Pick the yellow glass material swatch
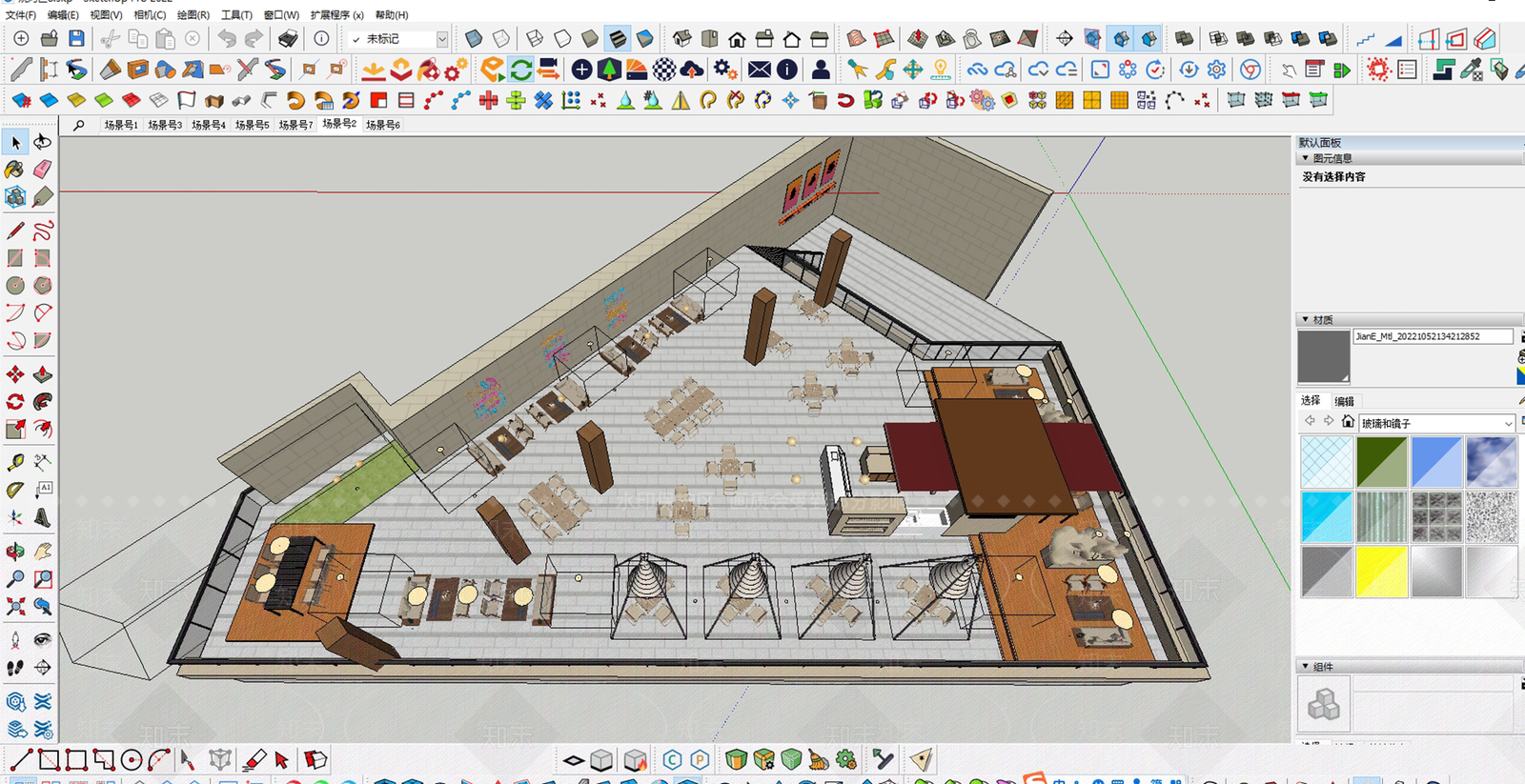The image size is (1525, 784). click(x=1381, y=571)
